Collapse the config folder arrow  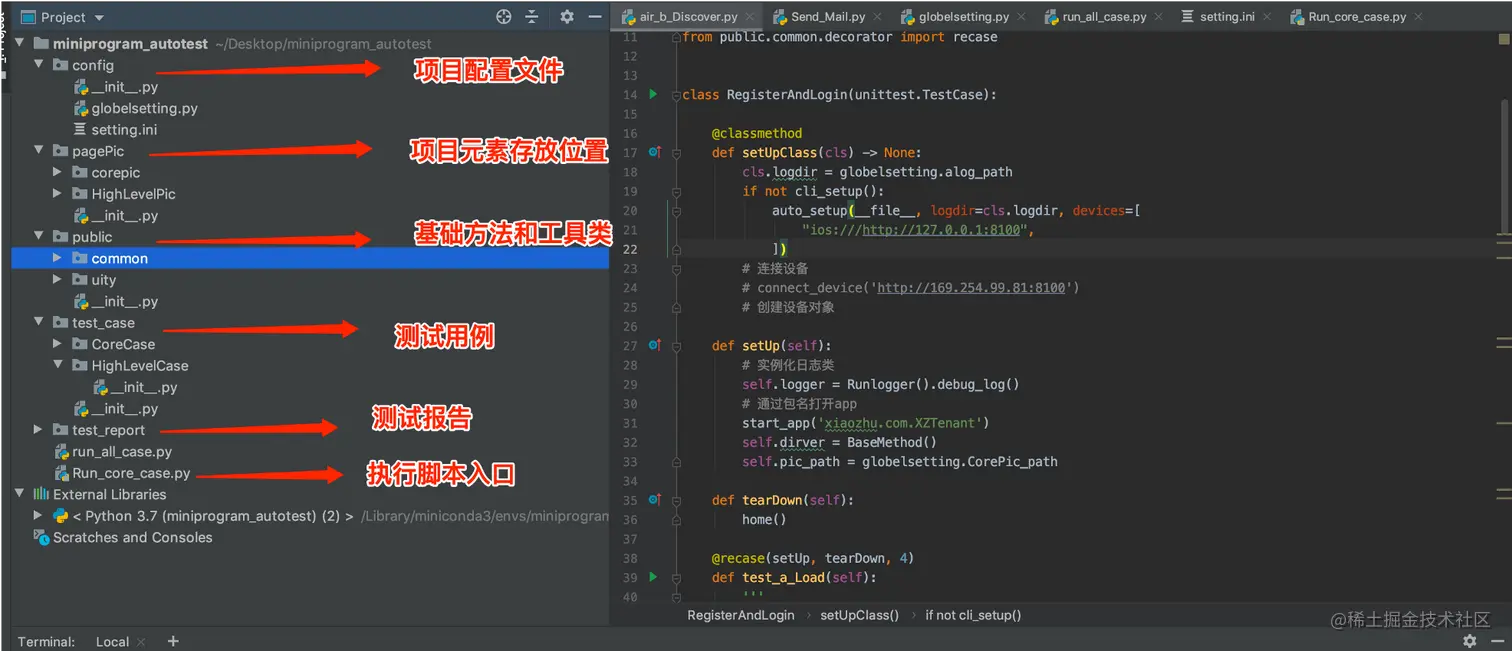[39, 65]
